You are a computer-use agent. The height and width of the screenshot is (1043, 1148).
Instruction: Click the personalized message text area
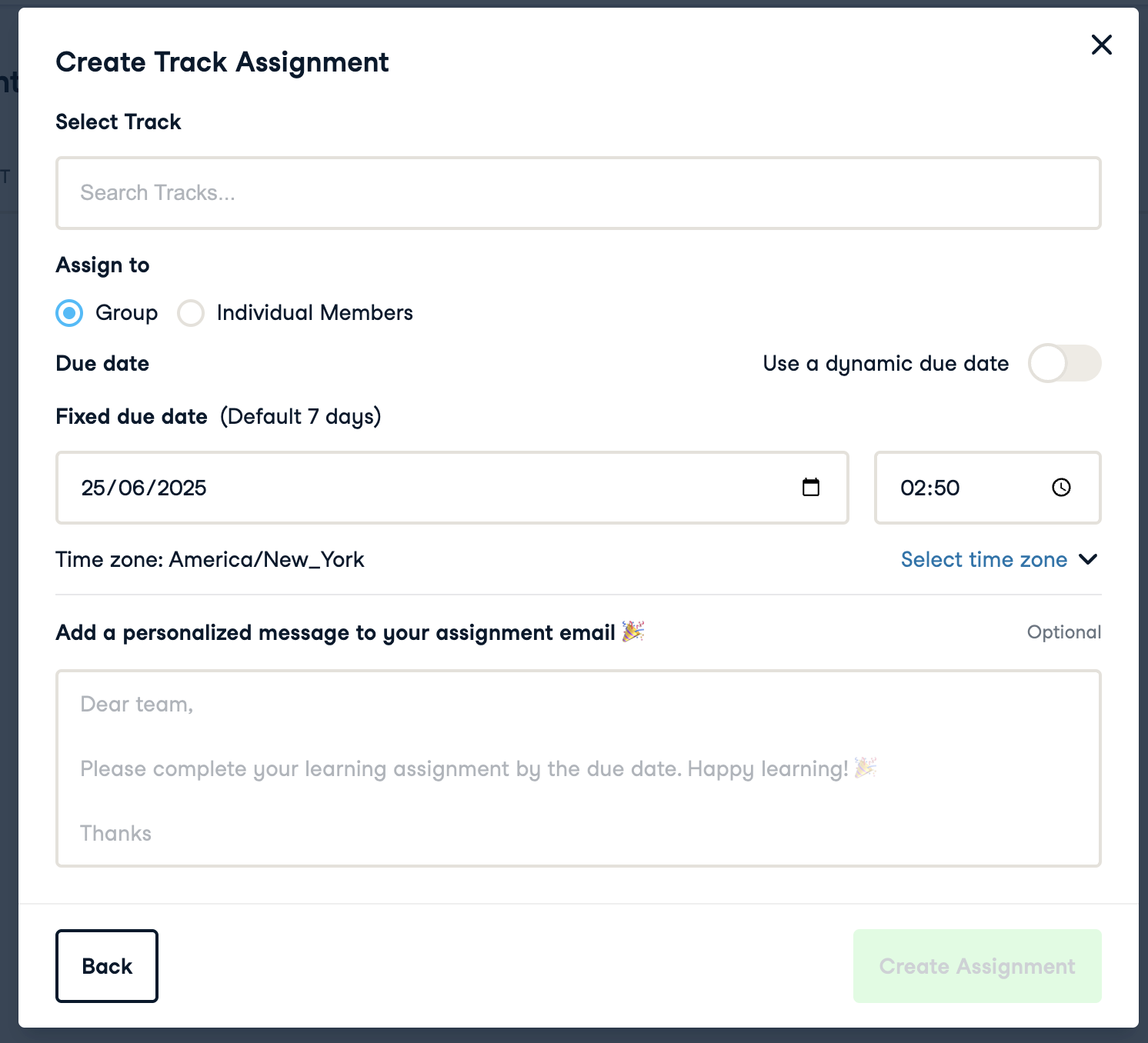[578, 768]
